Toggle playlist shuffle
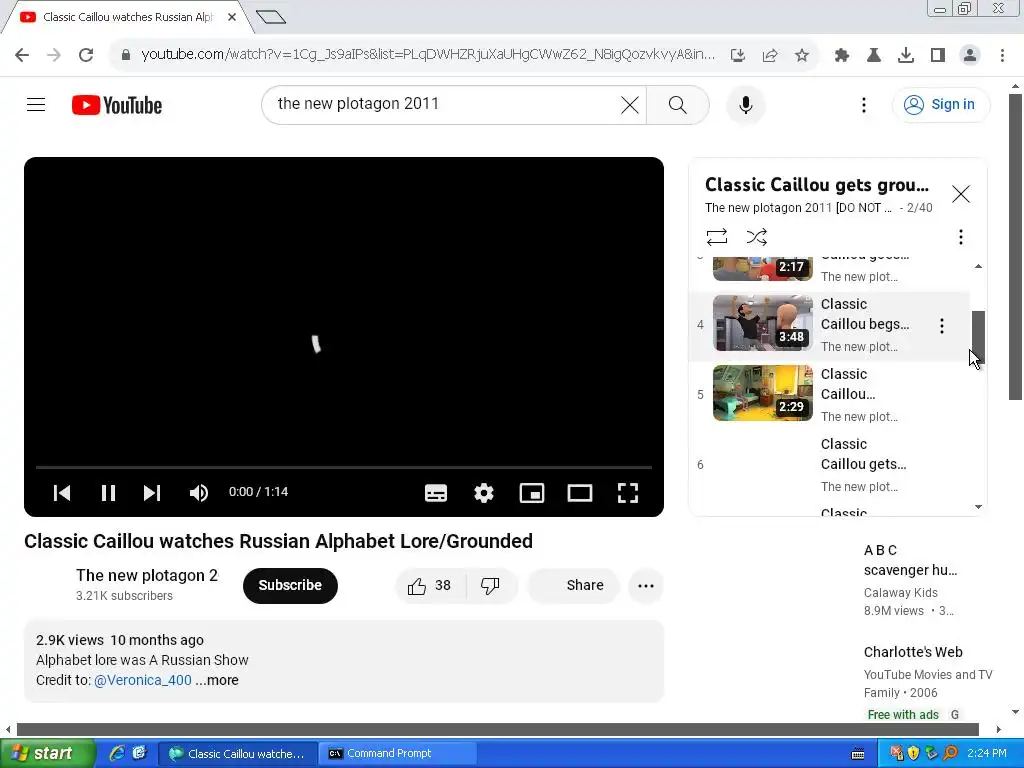This screenshot has width=1024, height=768. coord(756,236)
